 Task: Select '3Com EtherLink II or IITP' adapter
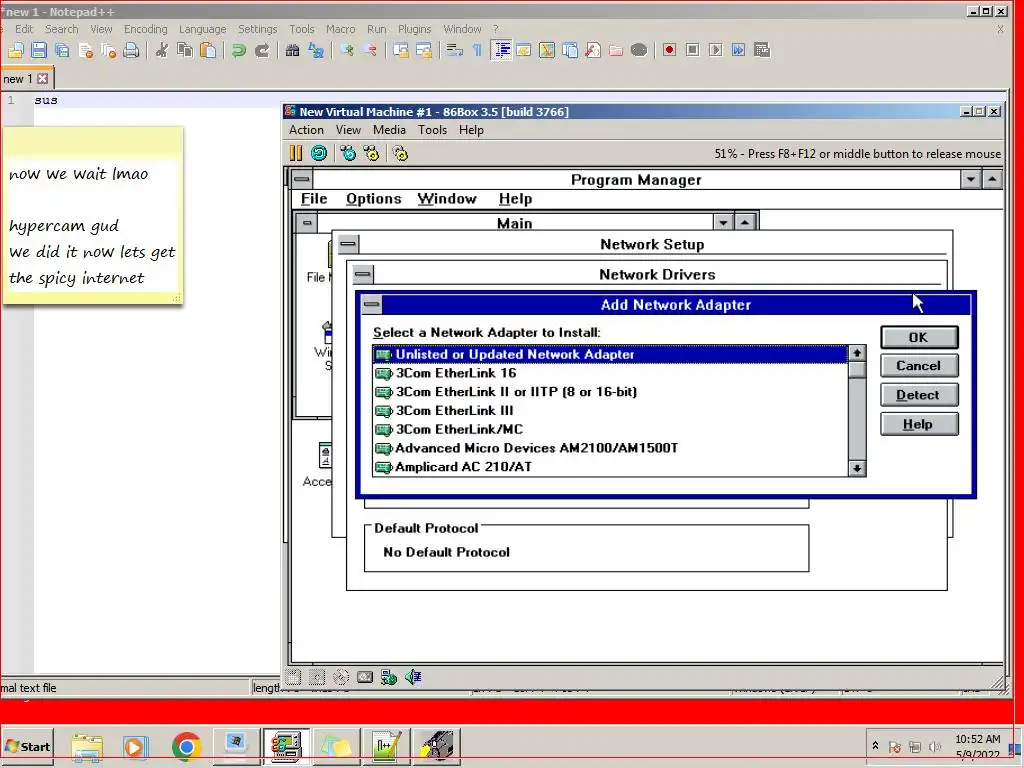[610, 392]
